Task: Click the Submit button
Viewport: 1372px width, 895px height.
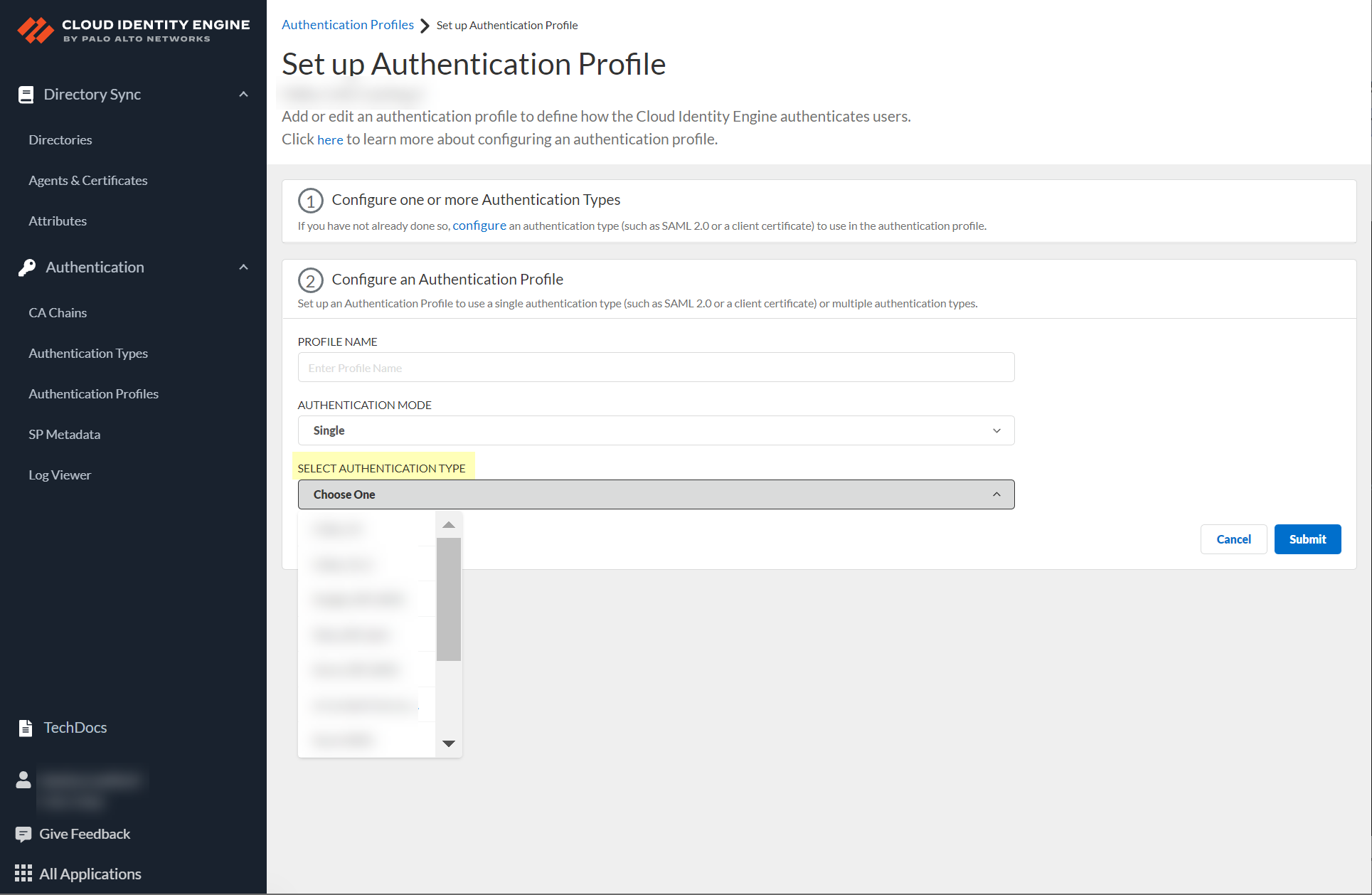Action: [1307, 539]
